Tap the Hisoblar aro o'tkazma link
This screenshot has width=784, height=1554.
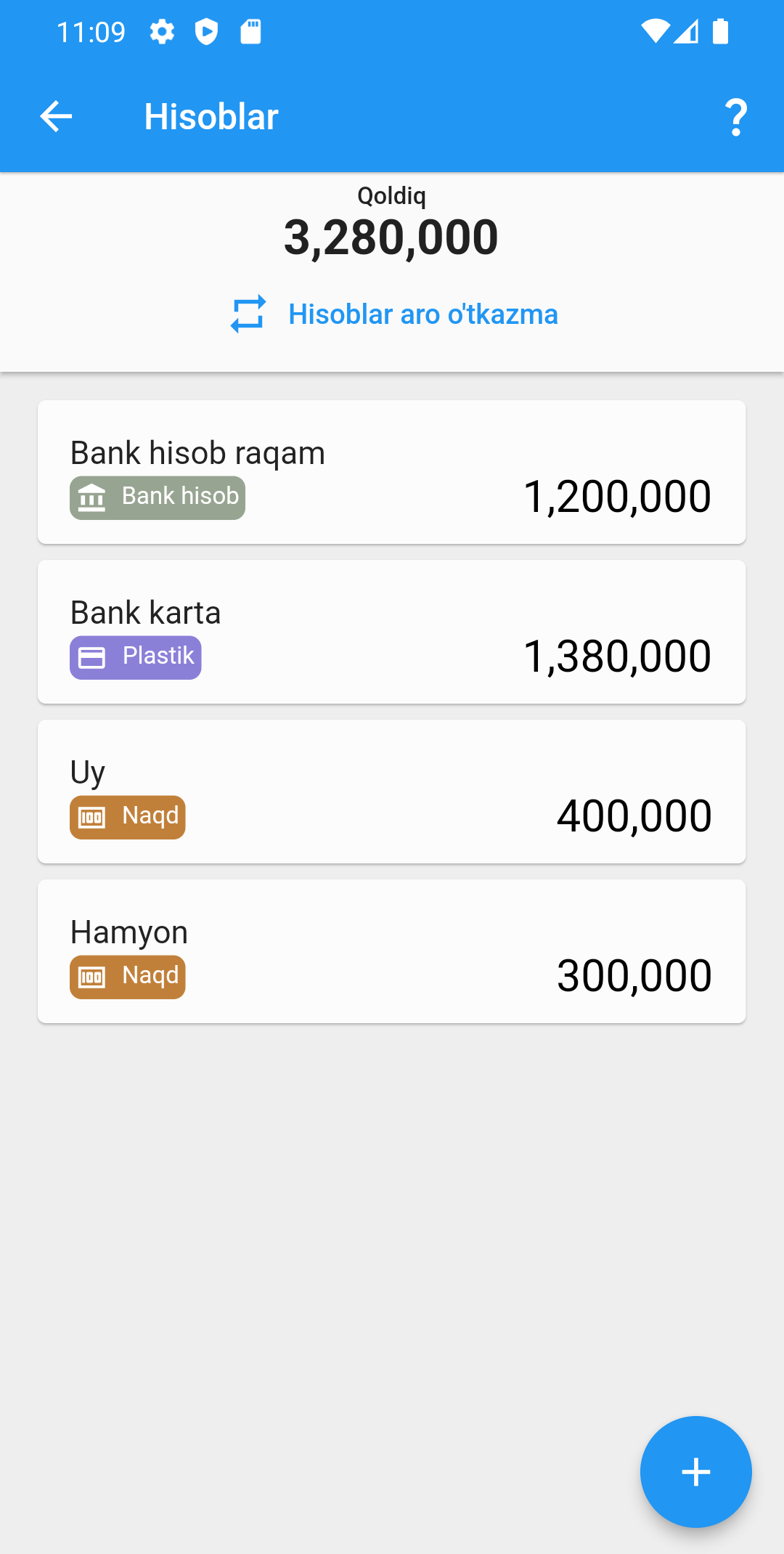pos(423,314)
